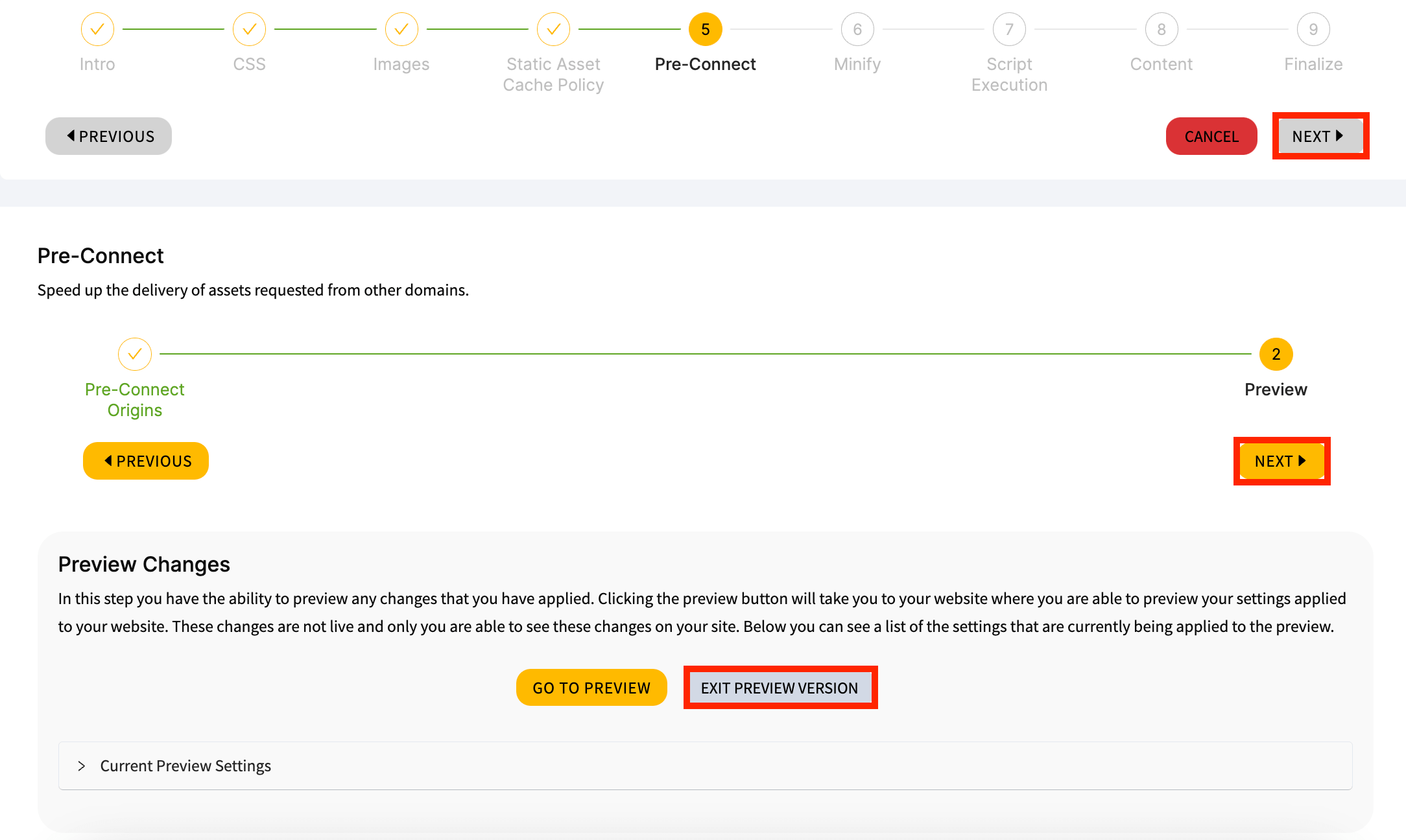Click the CSS step label
The image size is (1406, 840).
tap(249, 64)
